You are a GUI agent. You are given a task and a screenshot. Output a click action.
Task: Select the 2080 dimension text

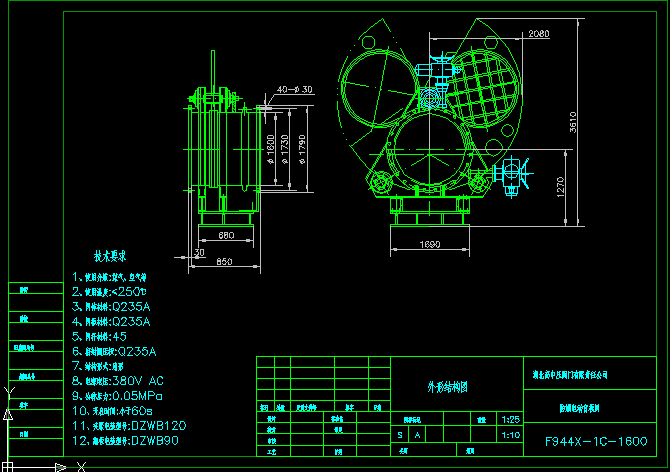(x=538, y=34)
